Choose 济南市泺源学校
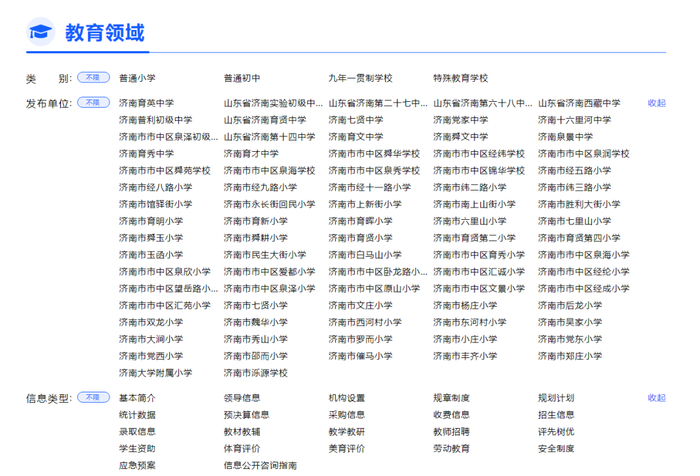 point(256,373)
